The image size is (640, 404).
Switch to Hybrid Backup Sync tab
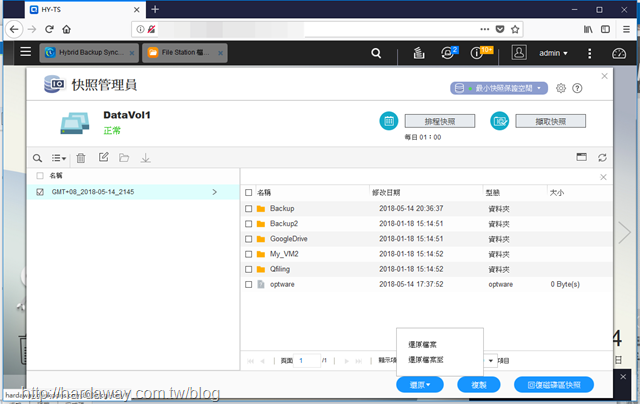(x=89, y=53)
